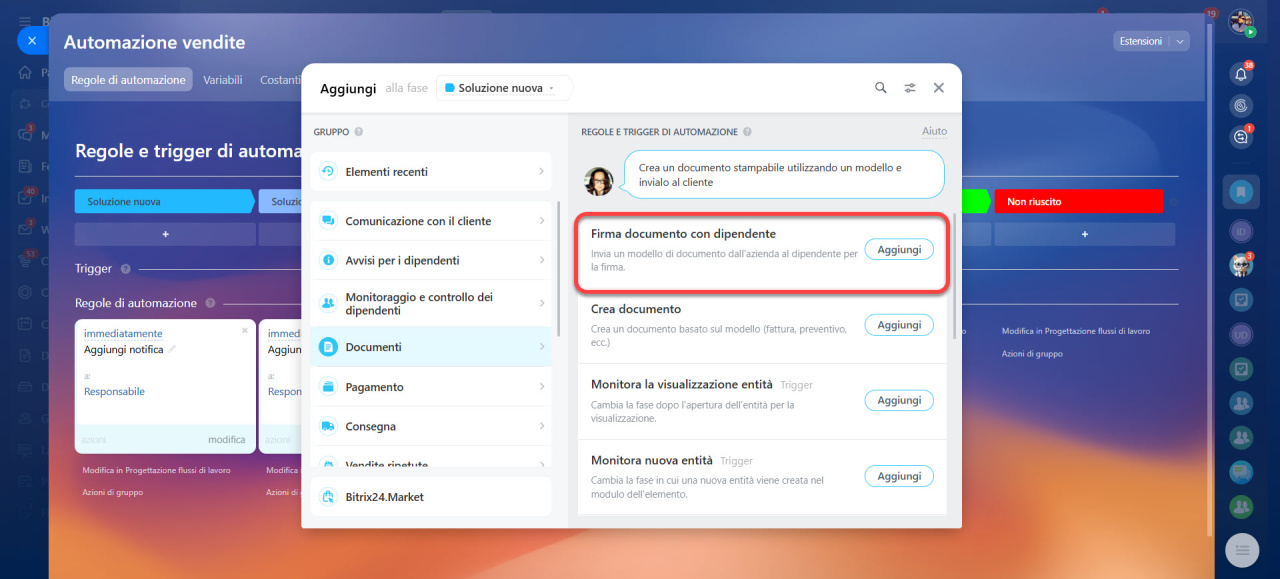This screenshot has height=579, width=1280.
Task: Open chat bubble icon with badge 1
Action: (x=1241, y=137)
